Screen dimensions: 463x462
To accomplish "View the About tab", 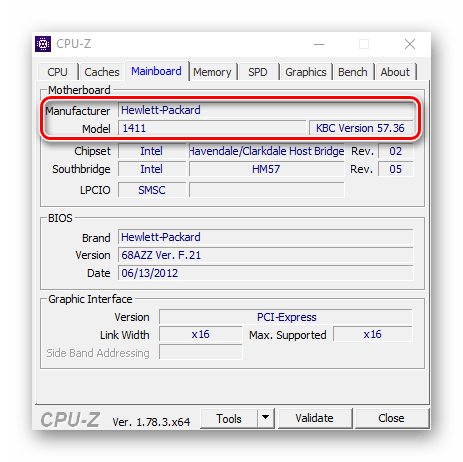I will (395, 72).
